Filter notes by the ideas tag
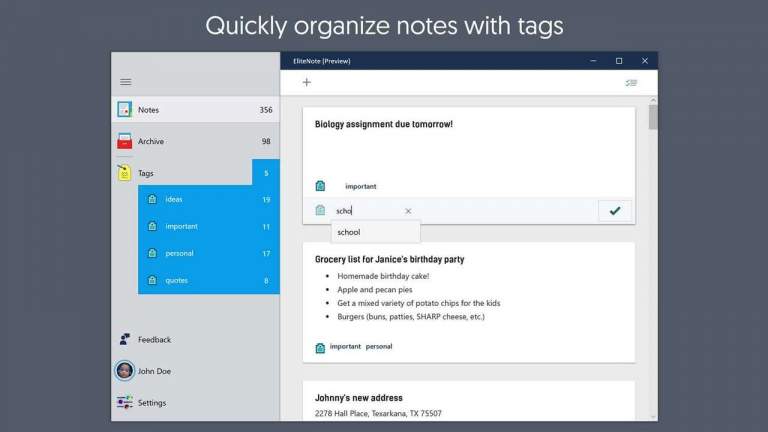768x432 pixels. pos(209,199)
